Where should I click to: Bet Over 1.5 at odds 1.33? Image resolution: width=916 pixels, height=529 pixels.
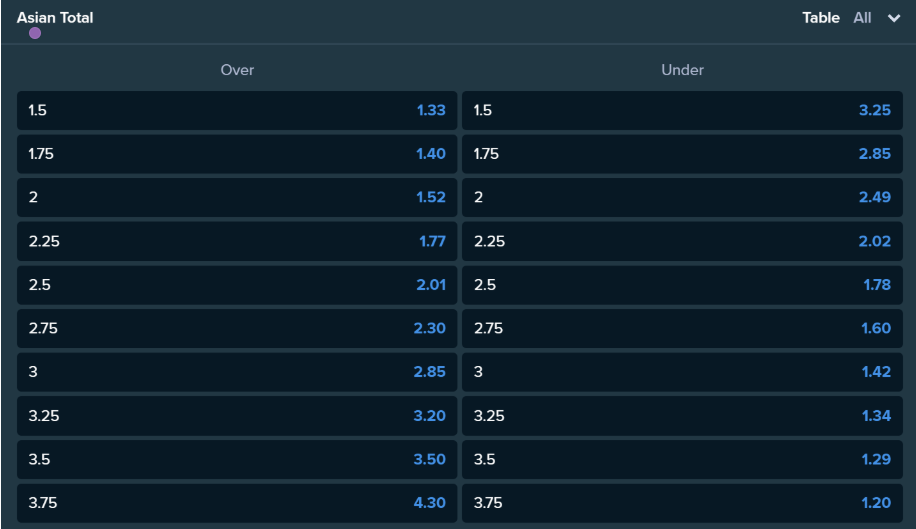point(237,110)
